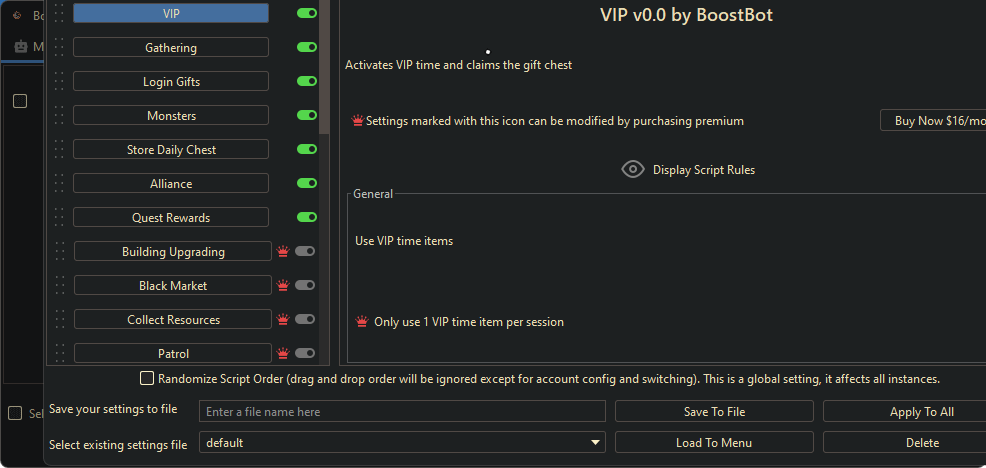Toggle the Alliance script switch off
Screen dimensions: 986x468
tap(306, 183)
